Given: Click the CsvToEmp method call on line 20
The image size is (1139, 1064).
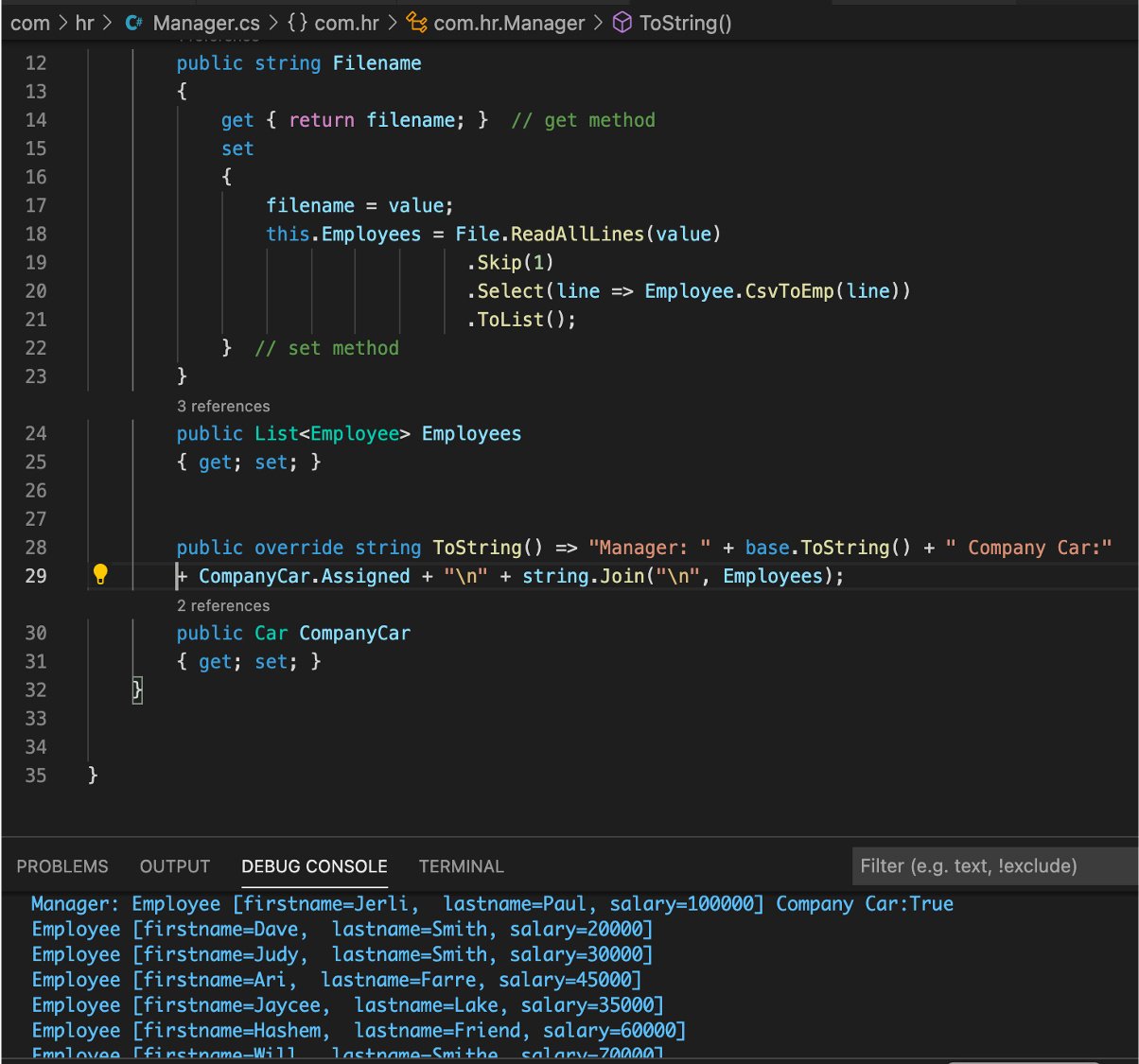Looking at the screenshot, I should pyautogui.click(x=789, y=291).
